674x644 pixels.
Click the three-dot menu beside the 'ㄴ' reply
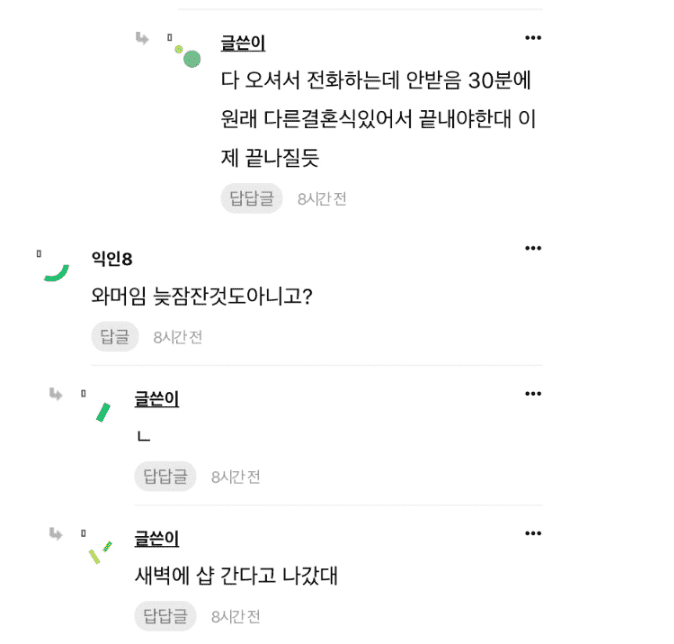coord(533,393)
